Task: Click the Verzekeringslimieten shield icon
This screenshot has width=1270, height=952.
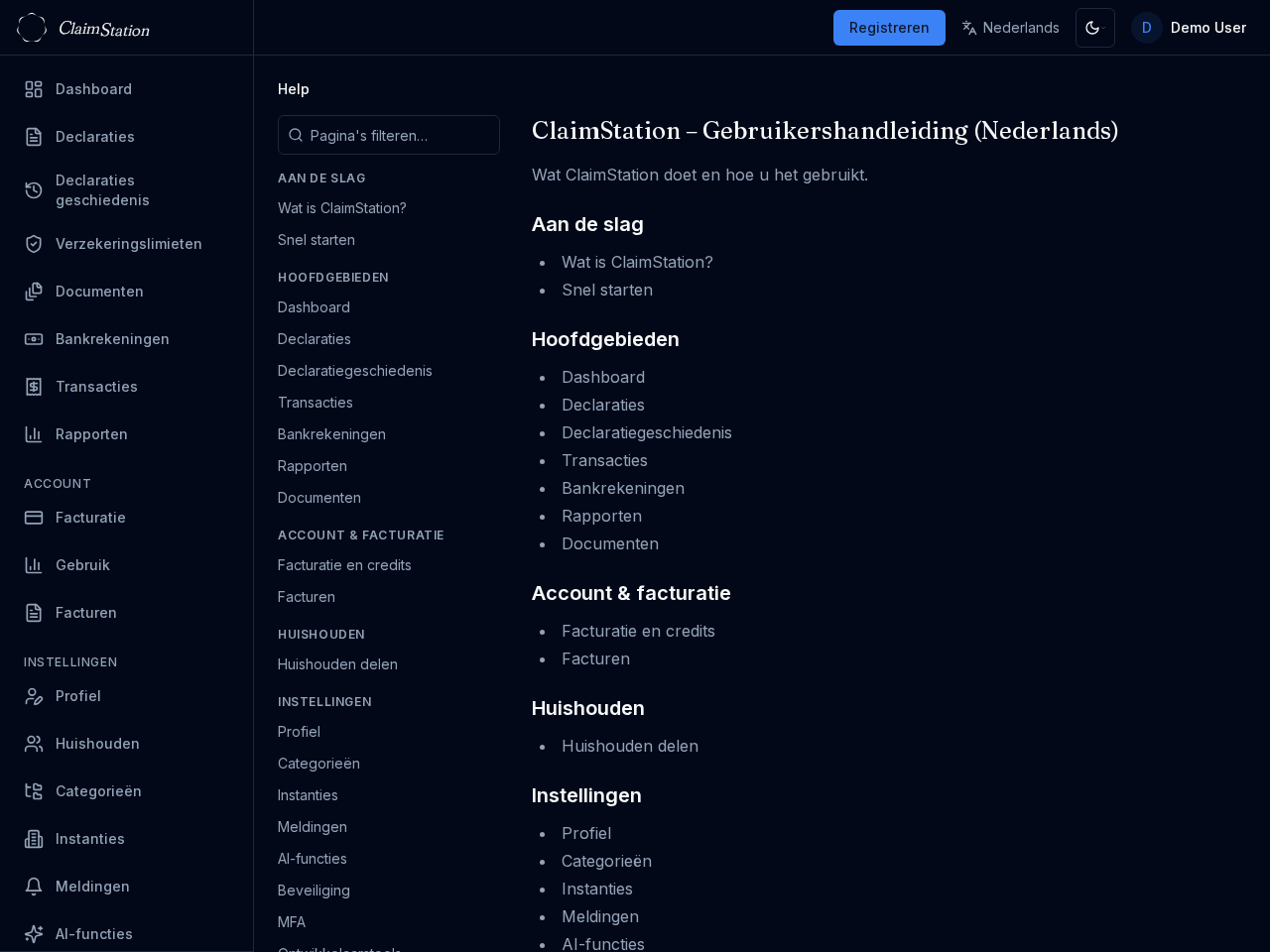Action: [34, 244]
